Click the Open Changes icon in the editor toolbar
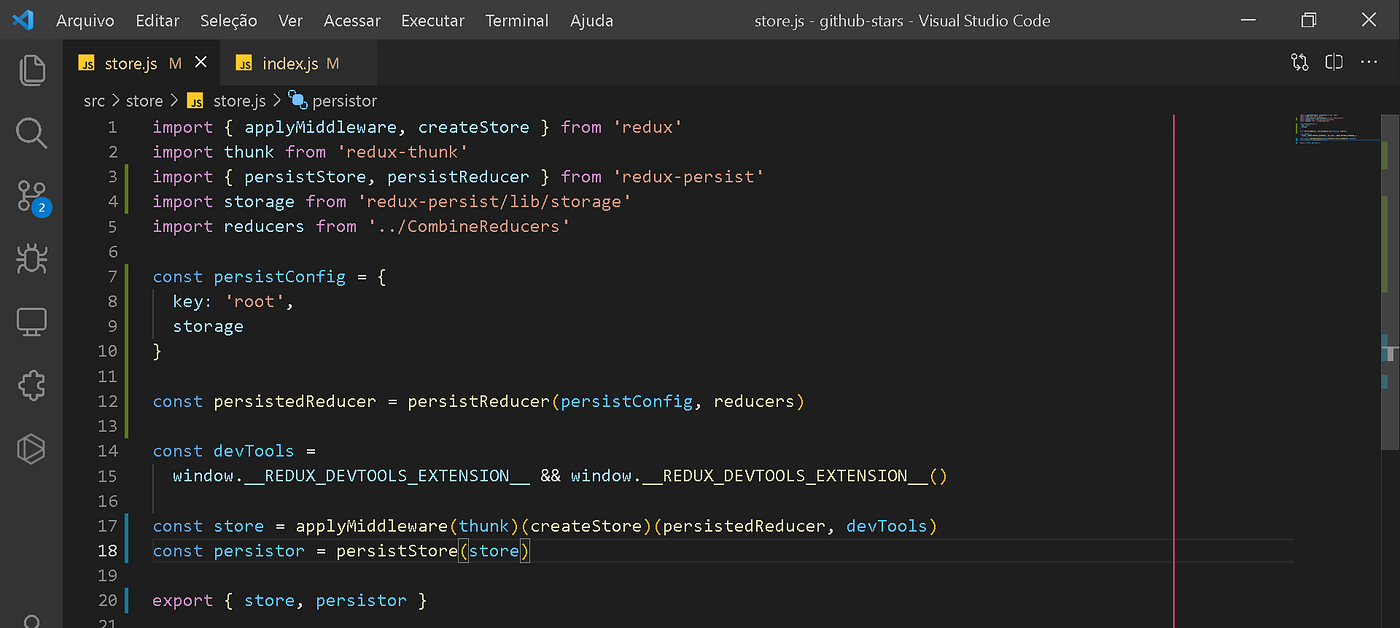This screenshot has width=1400, height=628. point(1299,62)
